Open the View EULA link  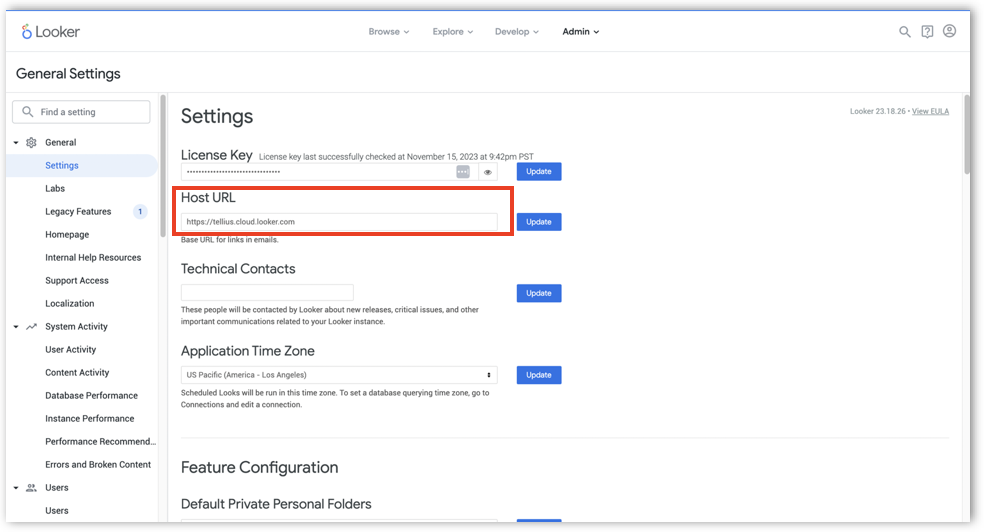point(930,111)
